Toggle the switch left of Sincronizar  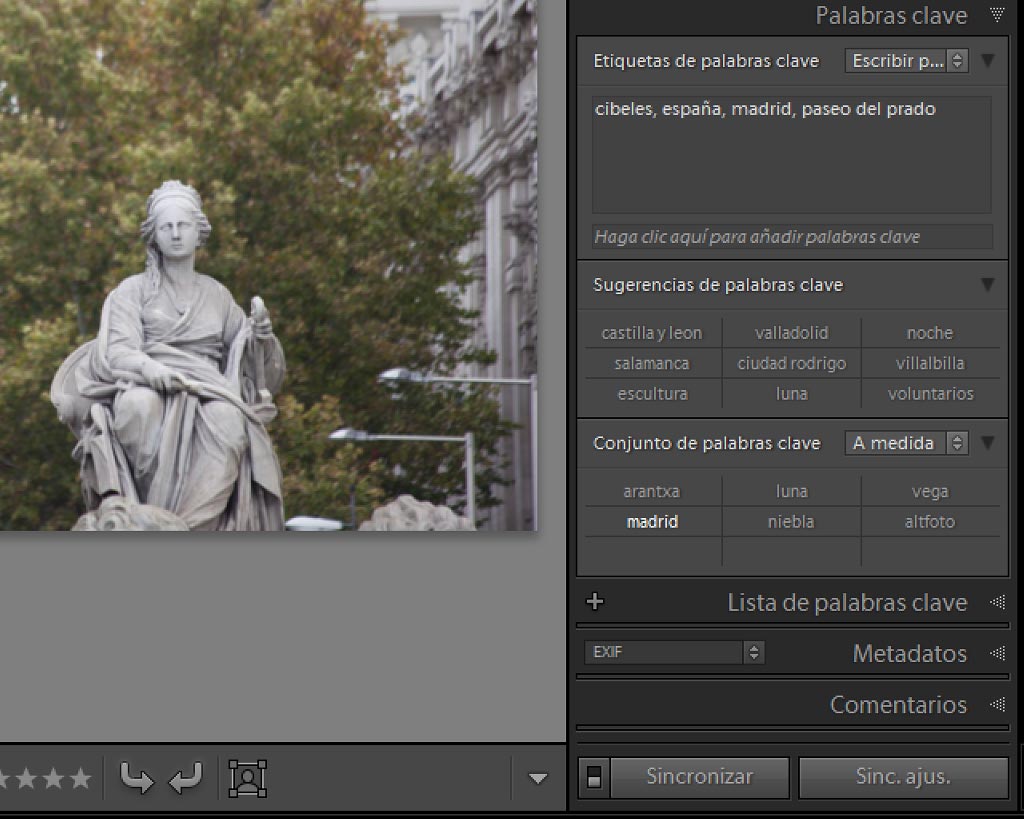(594, 777)
